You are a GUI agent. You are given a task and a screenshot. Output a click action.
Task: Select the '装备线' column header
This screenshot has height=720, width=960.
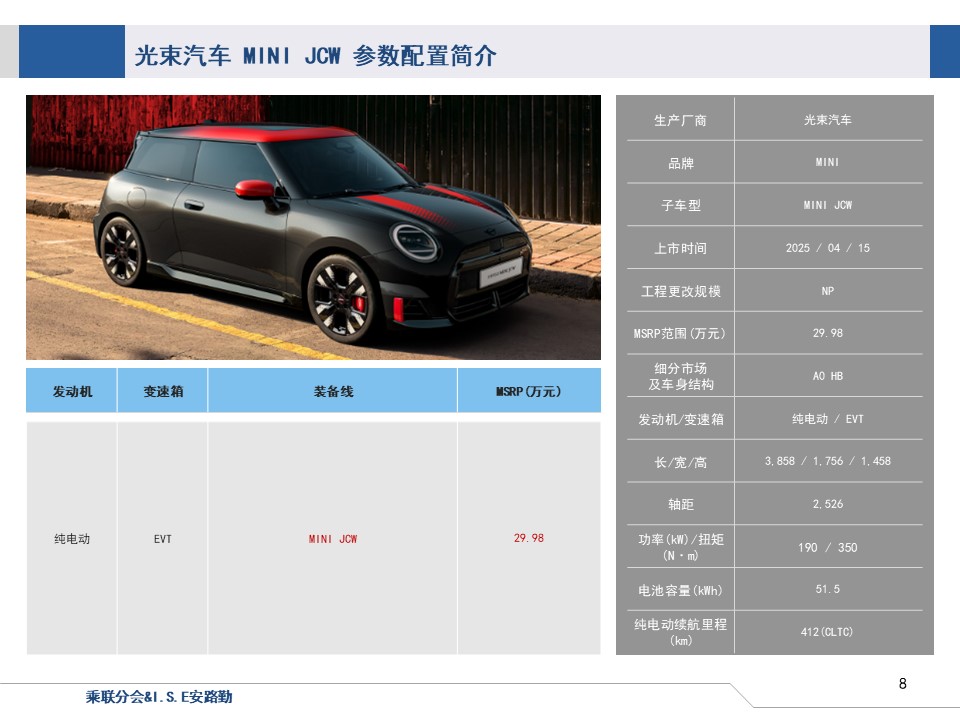point(333,391)
